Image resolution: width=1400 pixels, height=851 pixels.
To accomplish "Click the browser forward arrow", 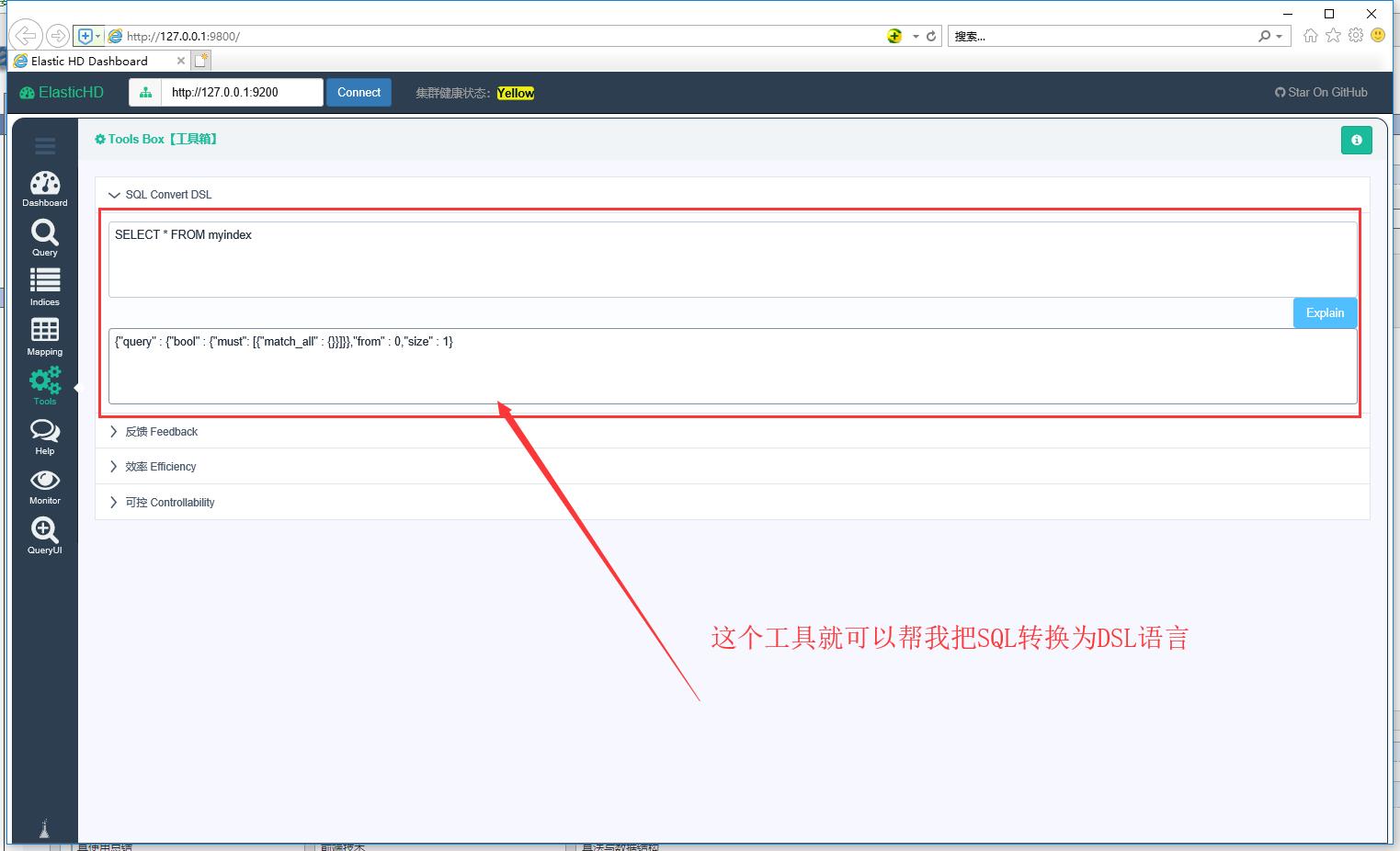I will (57, 36).
